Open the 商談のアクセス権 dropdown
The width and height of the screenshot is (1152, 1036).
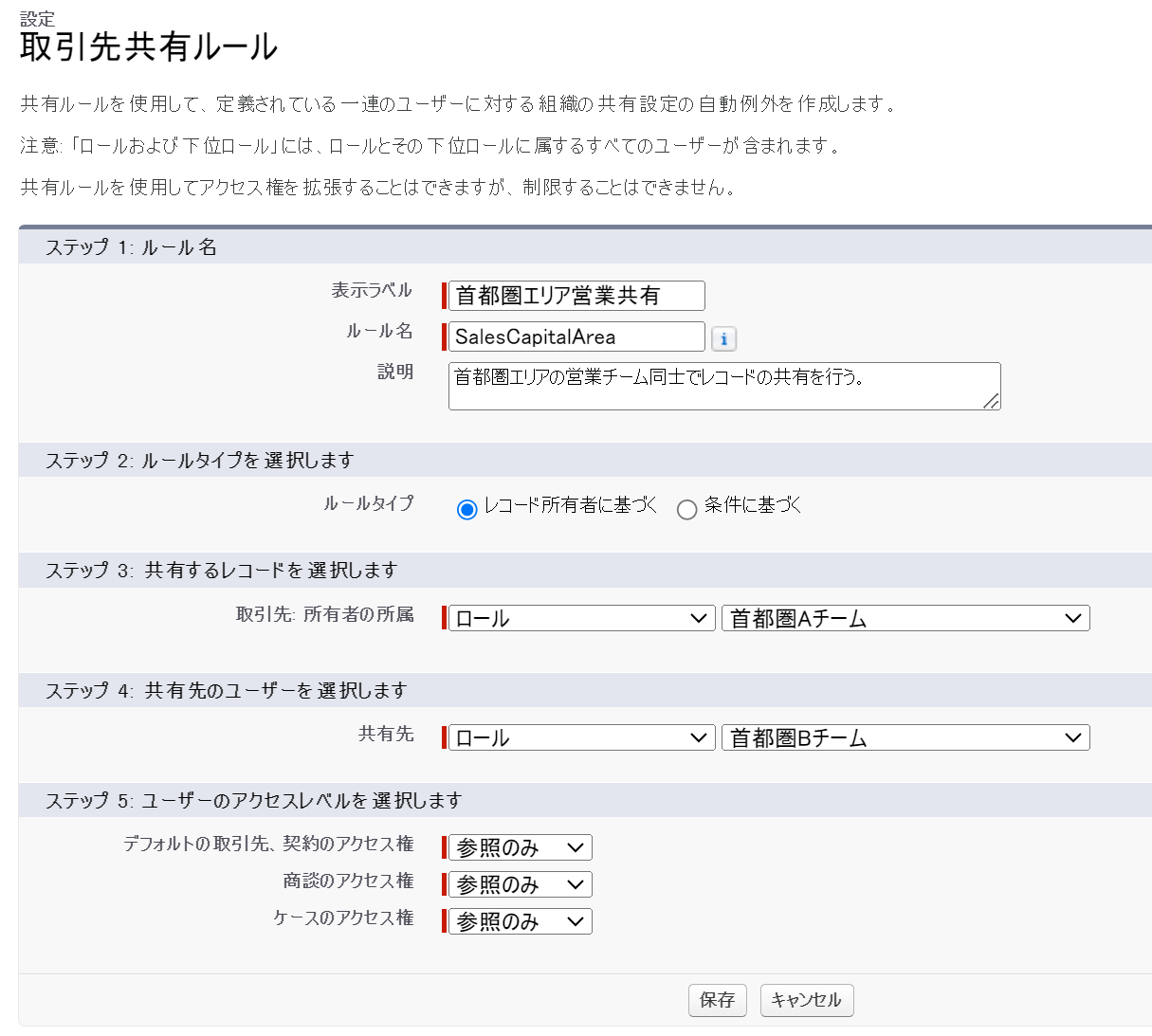point(520,883)
